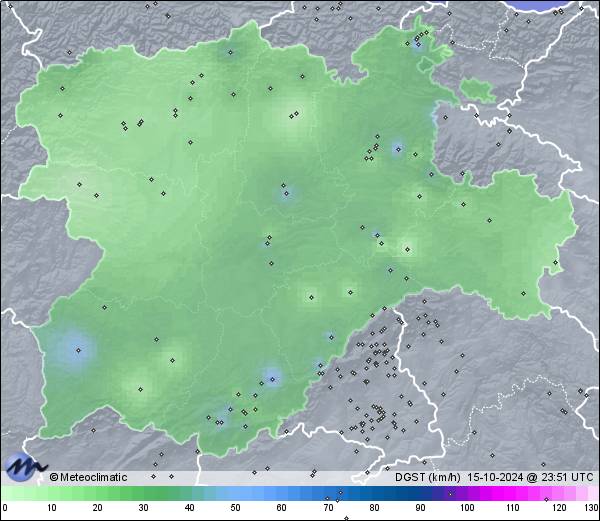Click the scale value 110
Screen dimensions: 600x521
(x=513, y=508)
